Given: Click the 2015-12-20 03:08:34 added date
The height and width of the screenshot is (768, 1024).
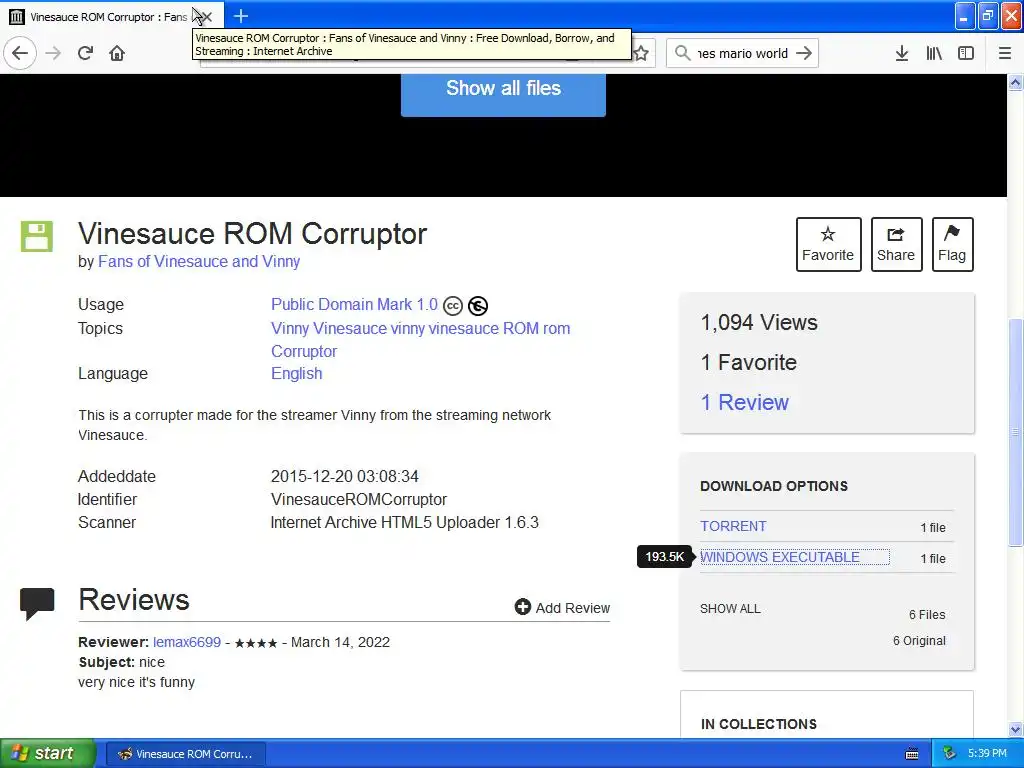Looking at the screenshot, I should [x=345, y=476].
